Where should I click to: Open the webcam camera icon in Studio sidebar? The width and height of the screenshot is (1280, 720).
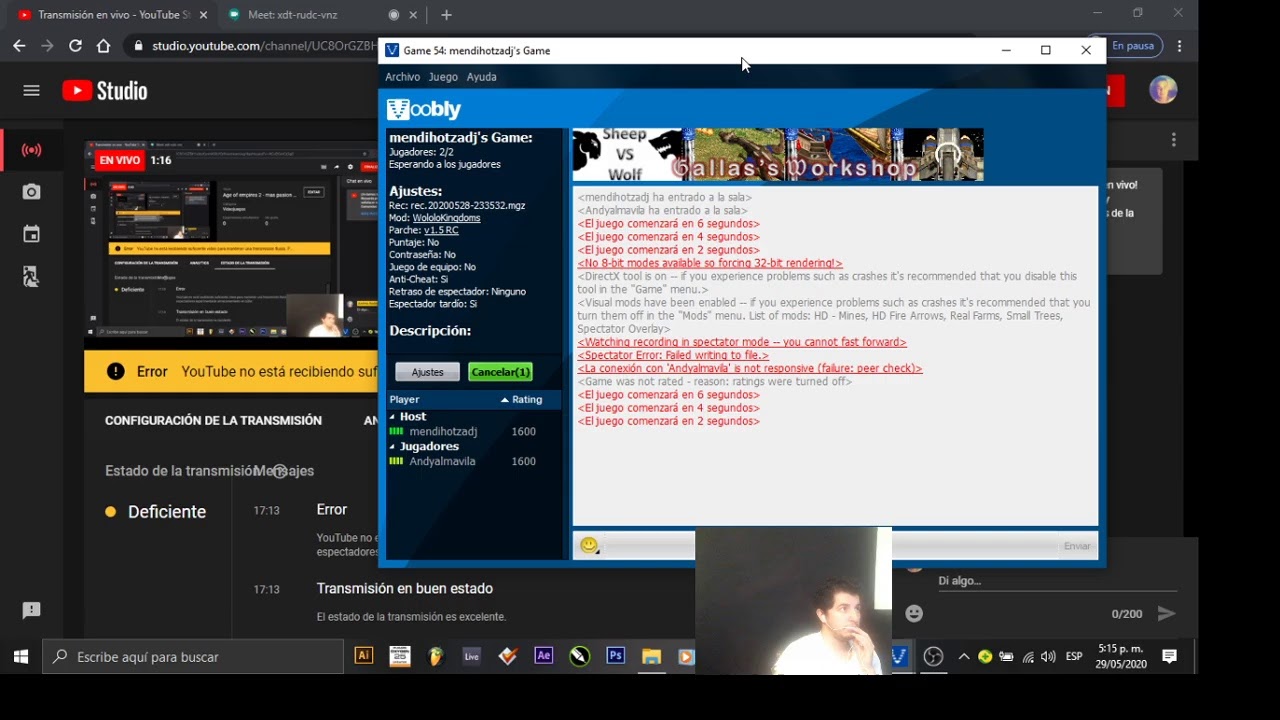[31, 192]
